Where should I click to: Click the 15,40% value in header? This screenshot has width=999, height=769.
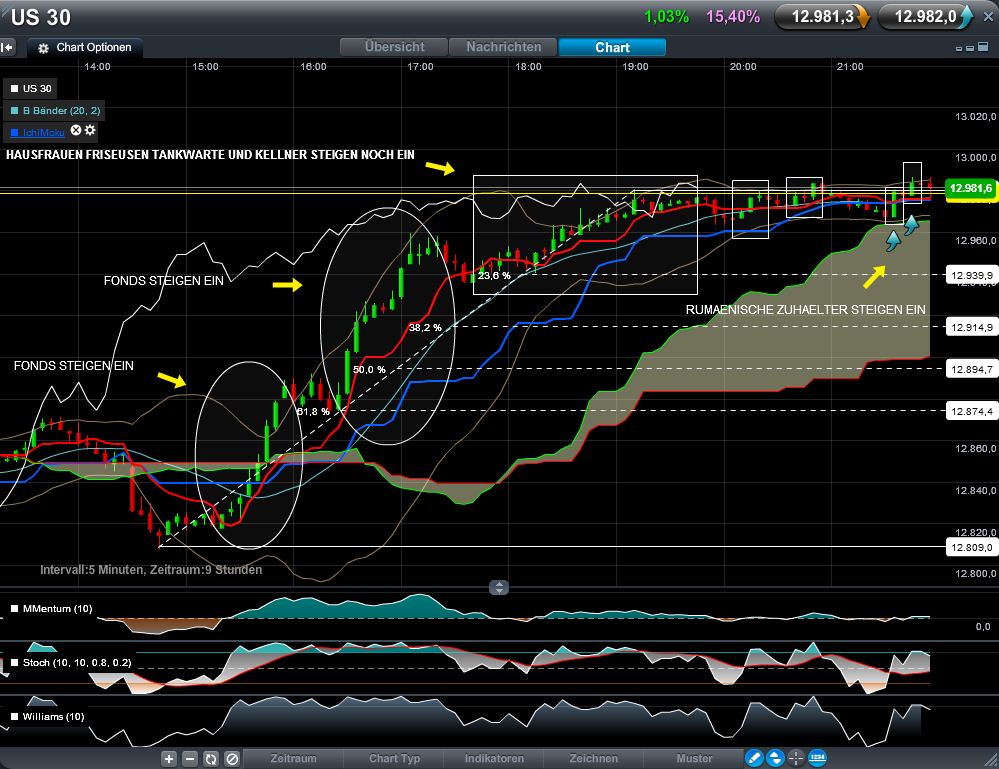tap(733, 17)
